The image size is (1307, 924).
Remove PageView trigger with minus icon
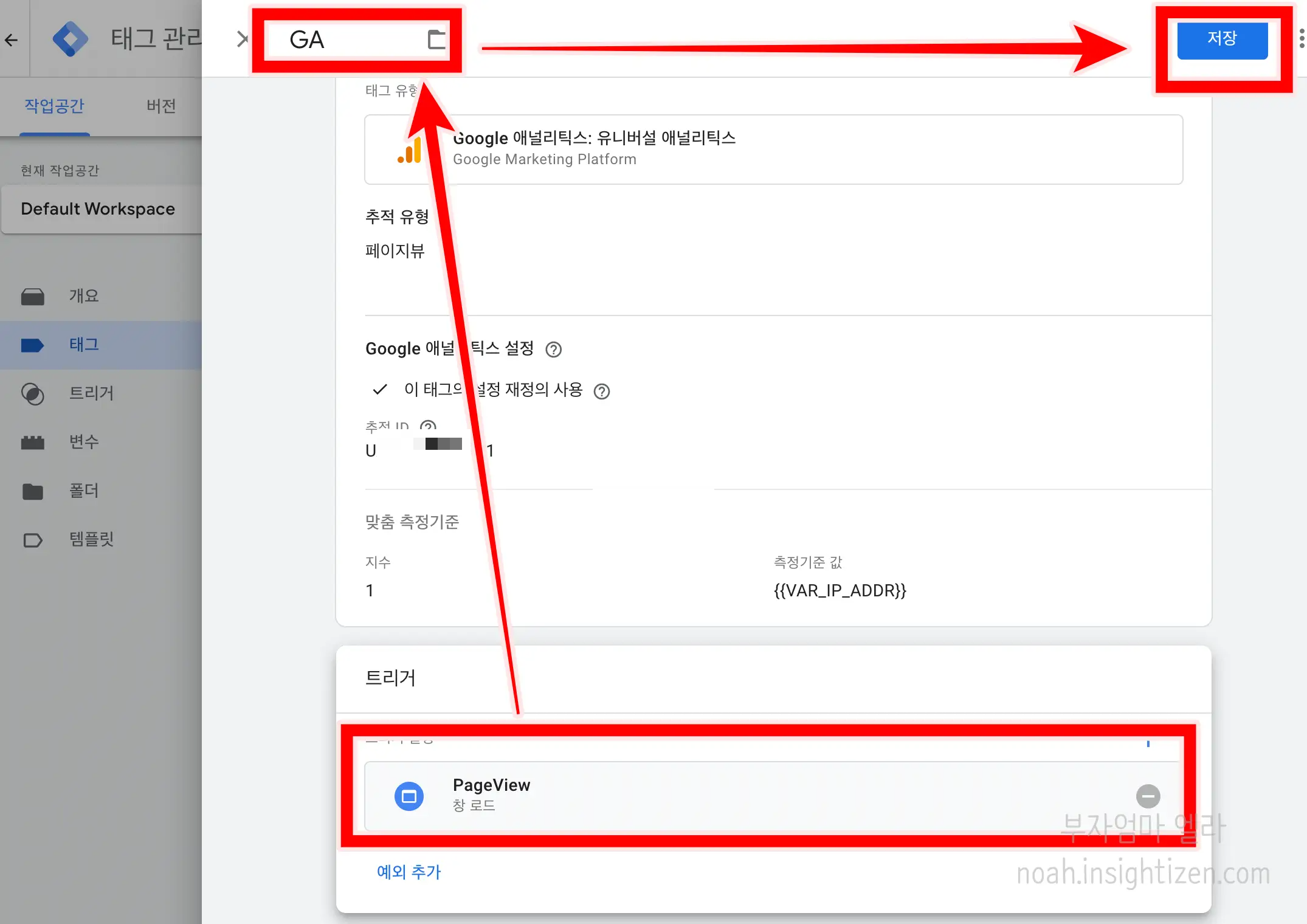(x=1148, y=796)
